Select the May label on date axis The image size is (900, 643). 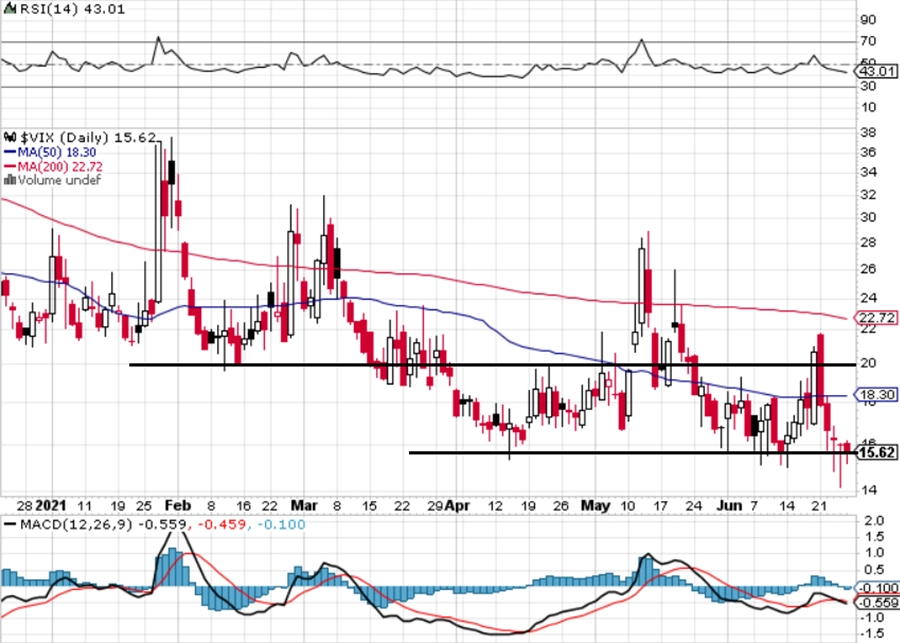point(595,506)
